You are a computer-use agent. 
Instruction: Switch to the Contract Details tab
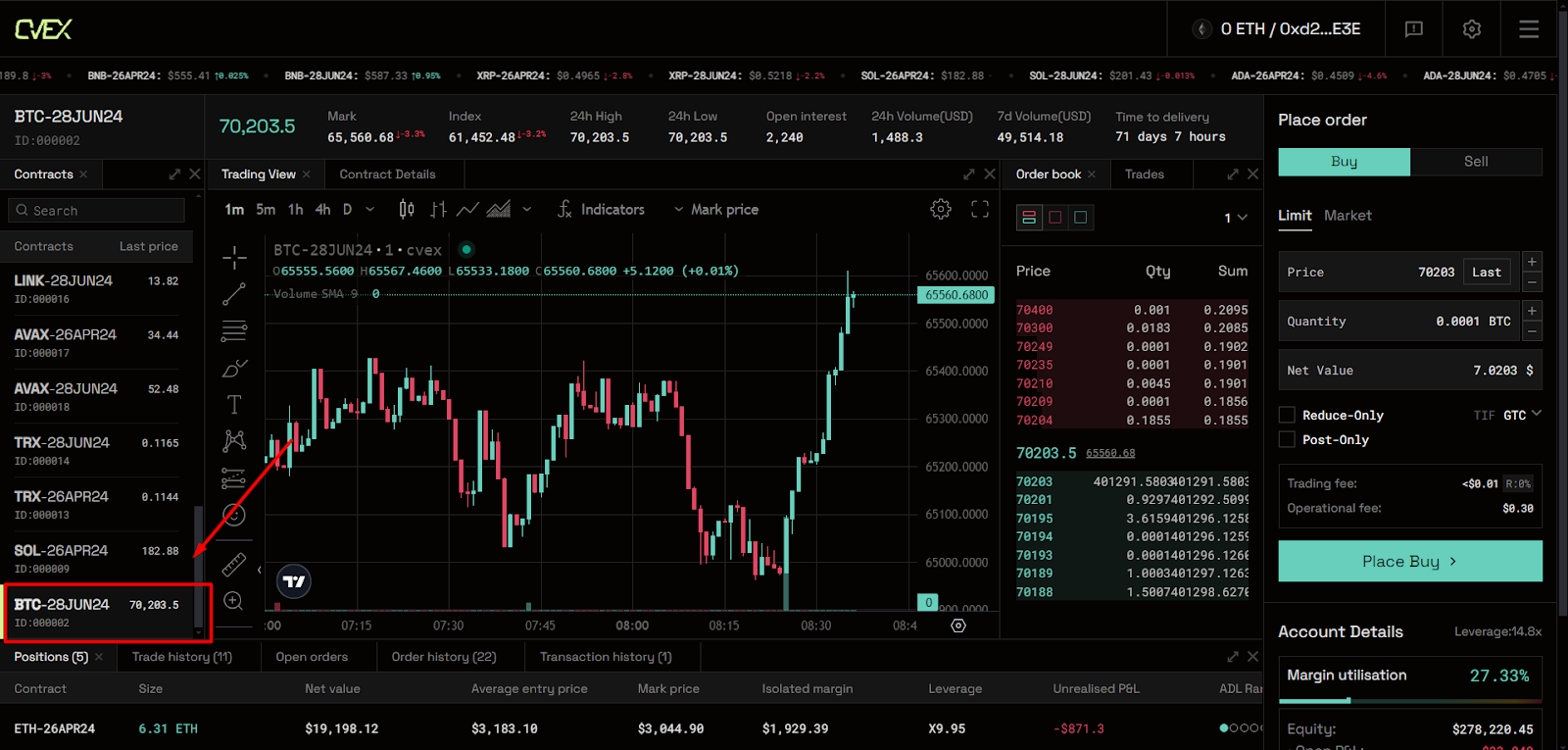click(x=387, y=175)
